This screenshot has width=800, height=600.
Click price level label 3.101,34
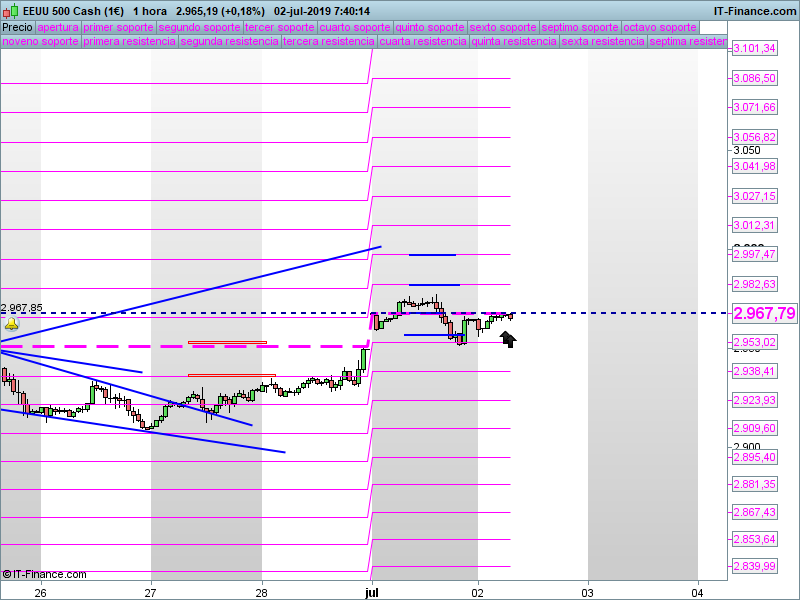754,48
